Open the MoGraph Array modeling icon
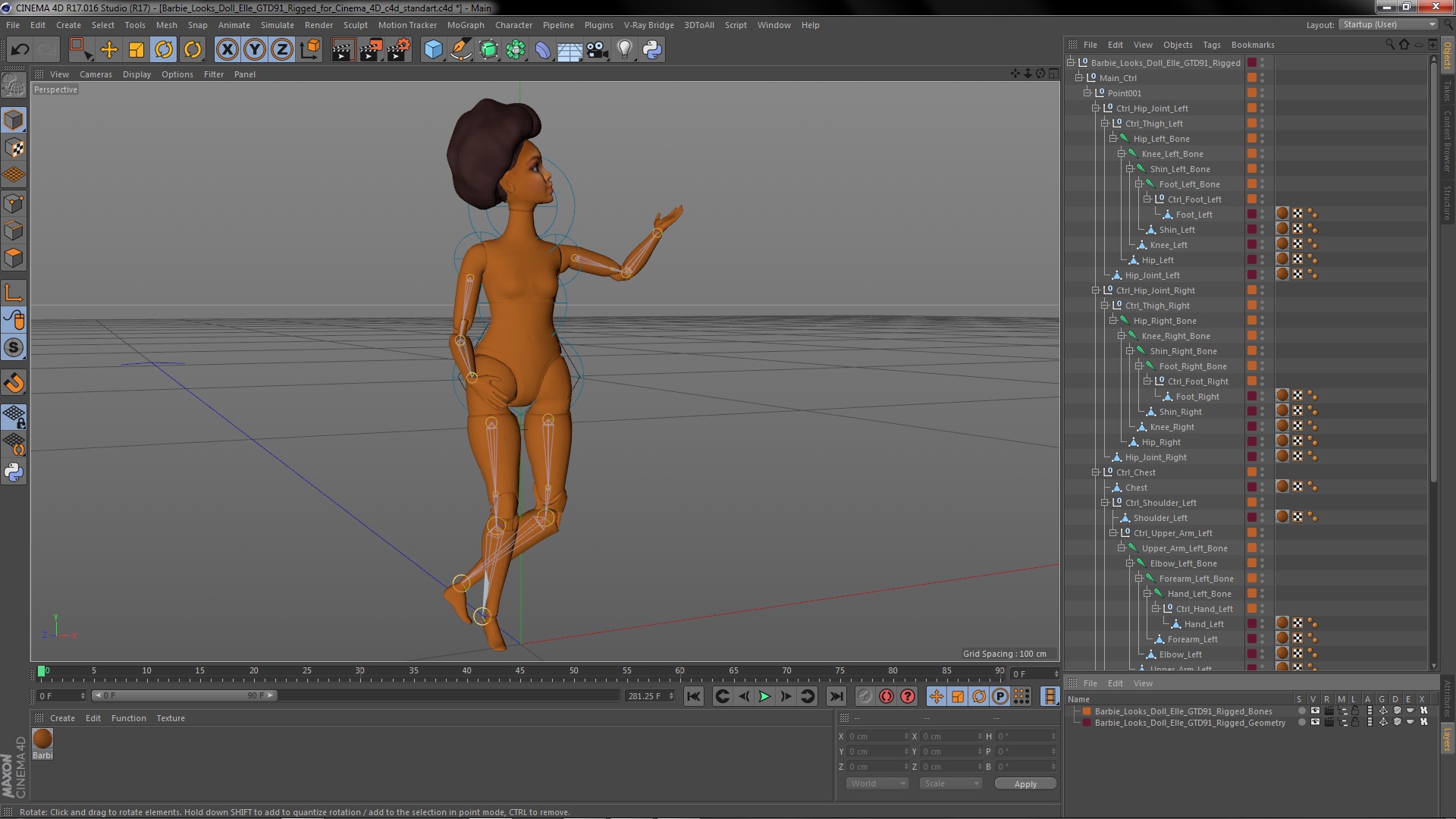Image resolution: width=1456 pixels, height=819 pixels. (516, 50)
